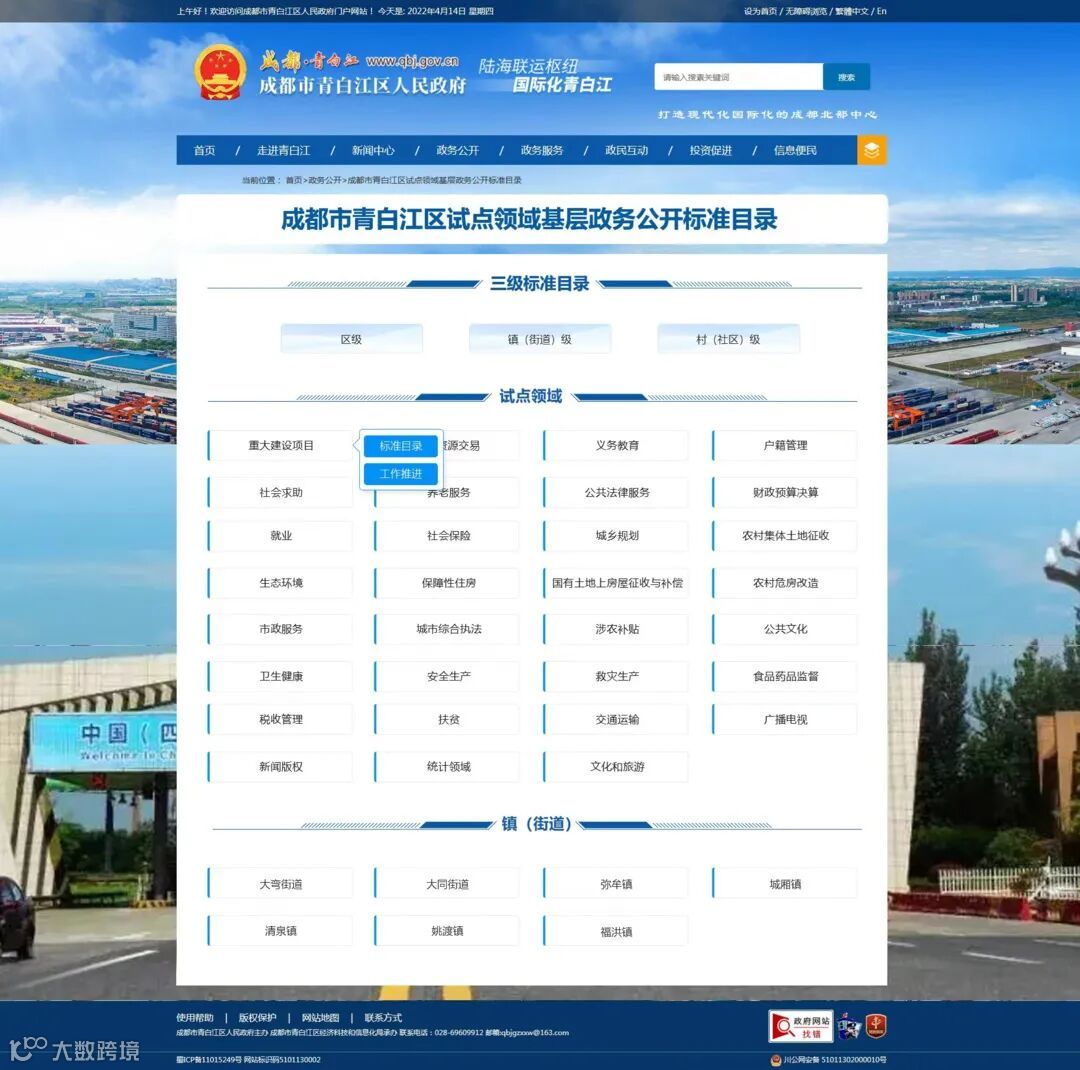Click the cyber police badge icon
Screen dimensions: 1080x1070
[849, 1027]
